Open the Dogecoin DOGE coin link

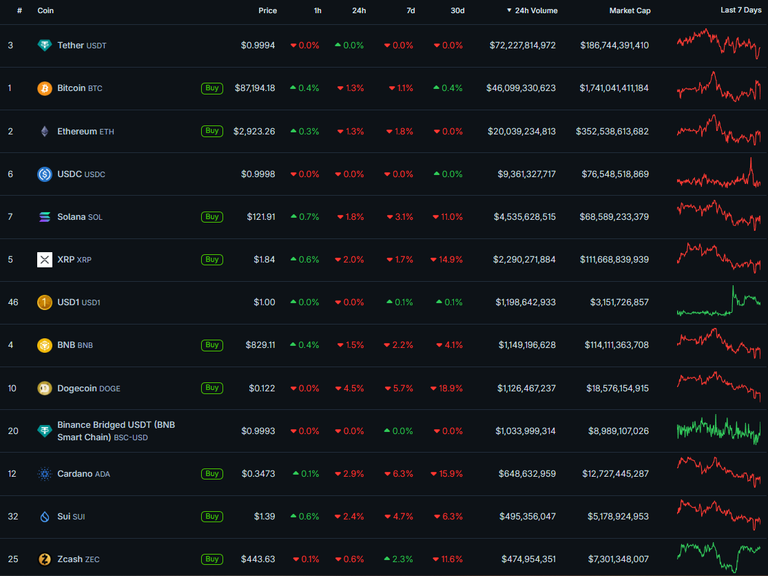click(x=89, y=388)
